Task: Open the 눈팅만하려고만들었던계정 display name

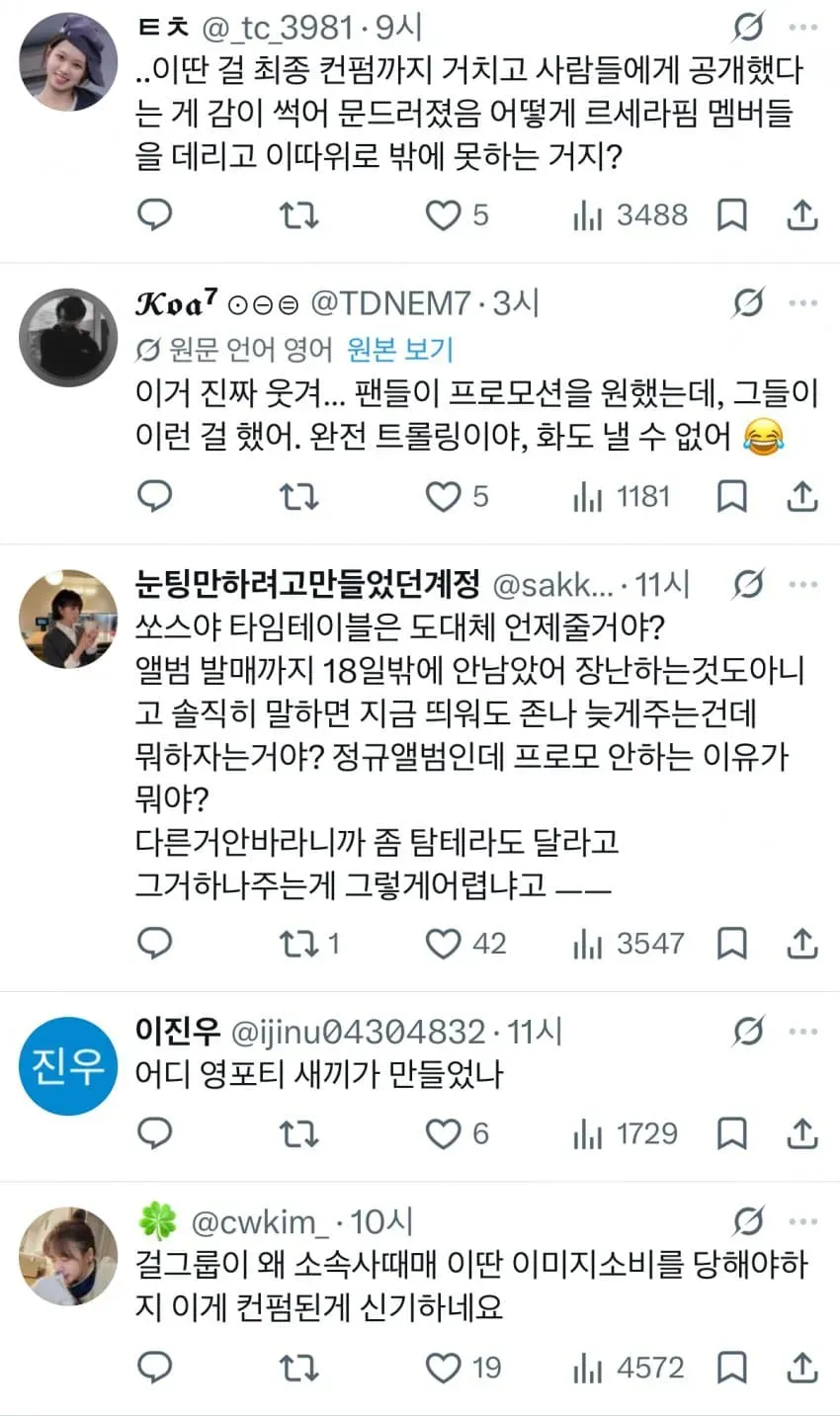Action: [x=307, y=585]
